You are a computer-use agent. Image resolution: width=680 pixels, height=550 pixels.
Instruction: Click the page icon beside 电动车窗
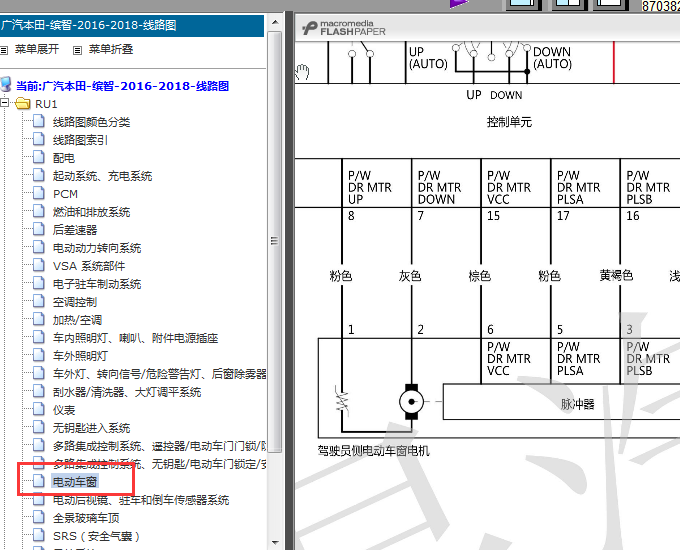click(x=39, y=481)
